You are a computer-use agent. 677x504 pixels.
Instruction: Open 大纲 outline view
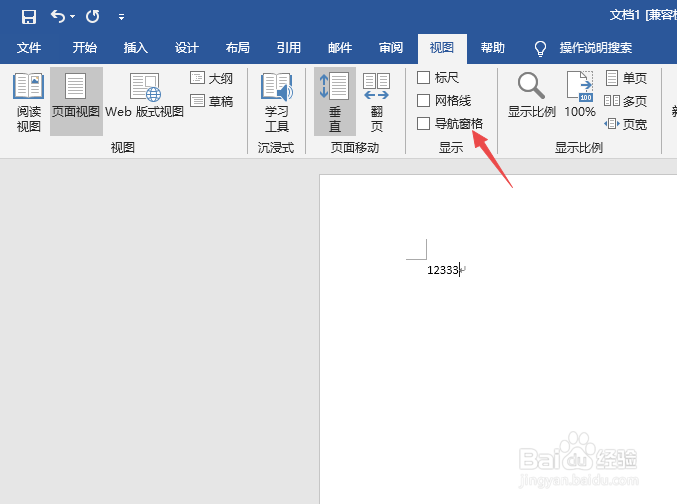point(212,78)
